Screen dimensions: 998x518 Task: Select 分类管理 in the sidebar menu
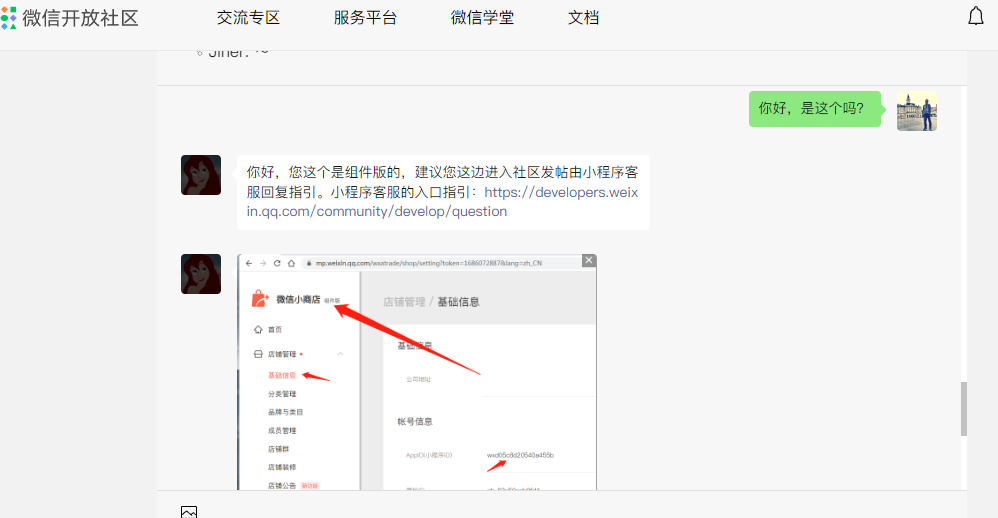pyautogui.click(x=282, y=394)
